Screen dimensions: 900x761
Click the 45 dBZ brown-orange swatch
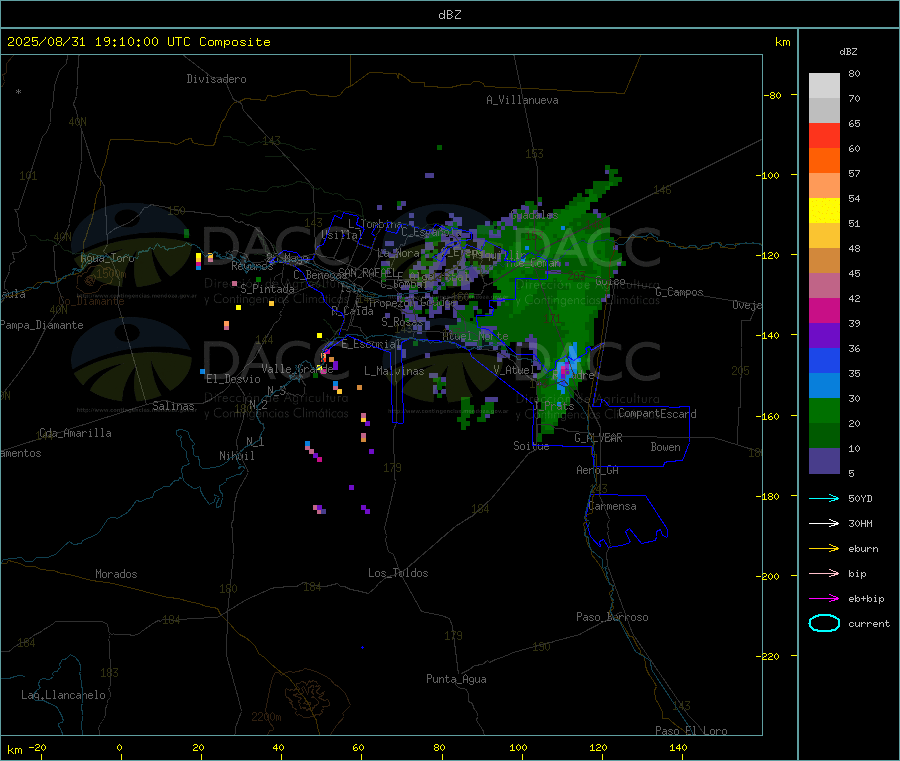click(x=824, y=261)
